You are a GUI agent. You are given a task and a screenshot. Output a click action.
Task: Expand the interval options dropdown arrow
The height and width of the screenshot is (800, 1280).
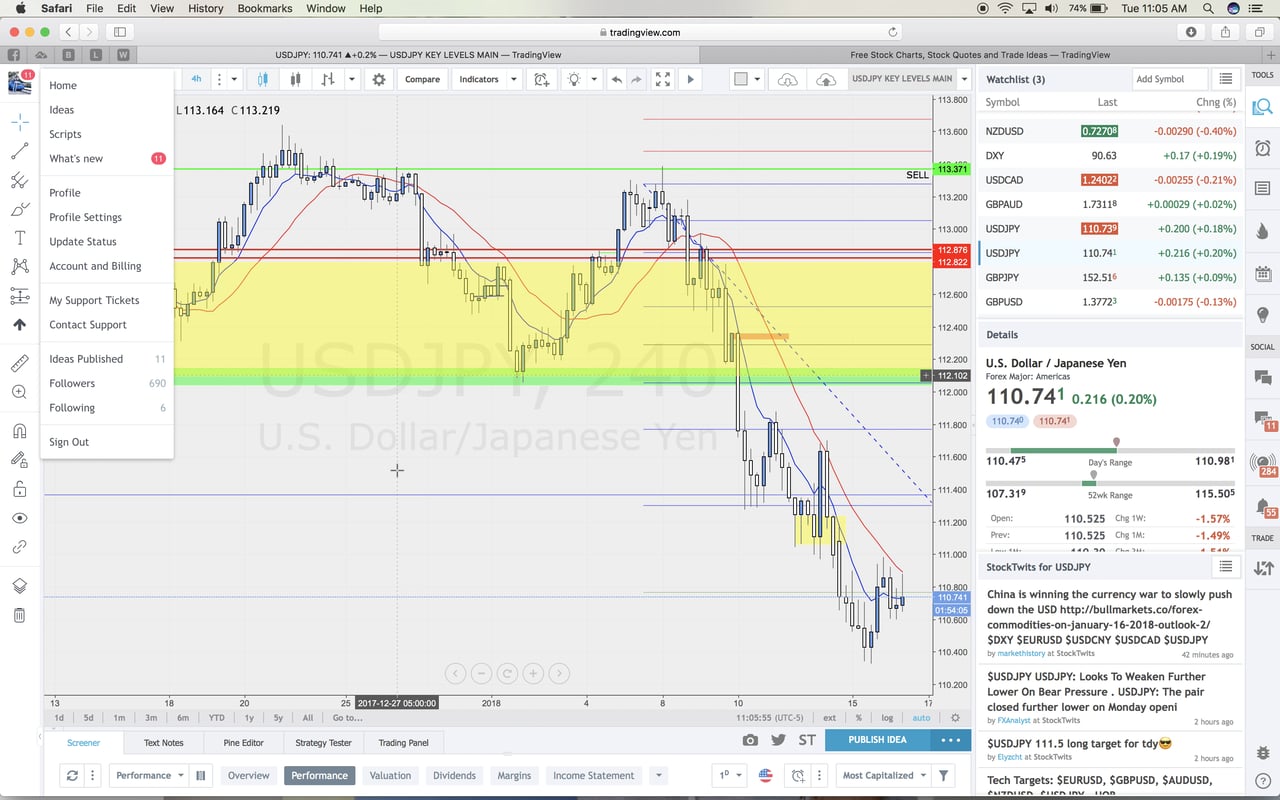[234, 79]
